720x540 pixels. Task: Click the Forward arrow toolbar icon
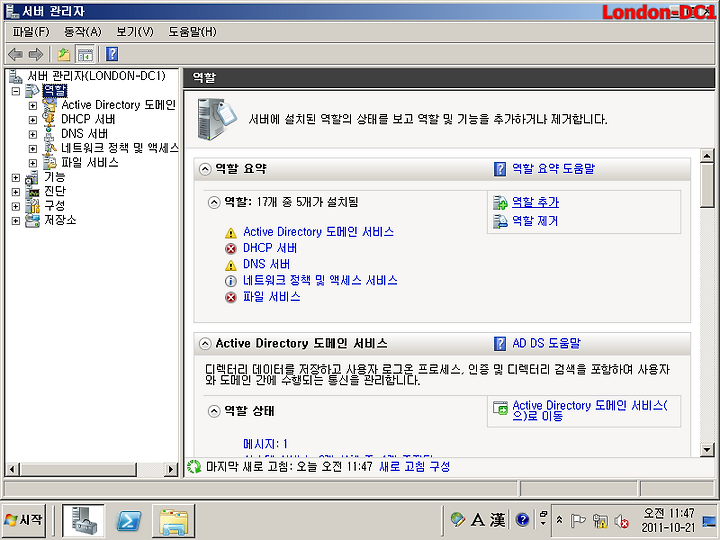pos(36,55)
